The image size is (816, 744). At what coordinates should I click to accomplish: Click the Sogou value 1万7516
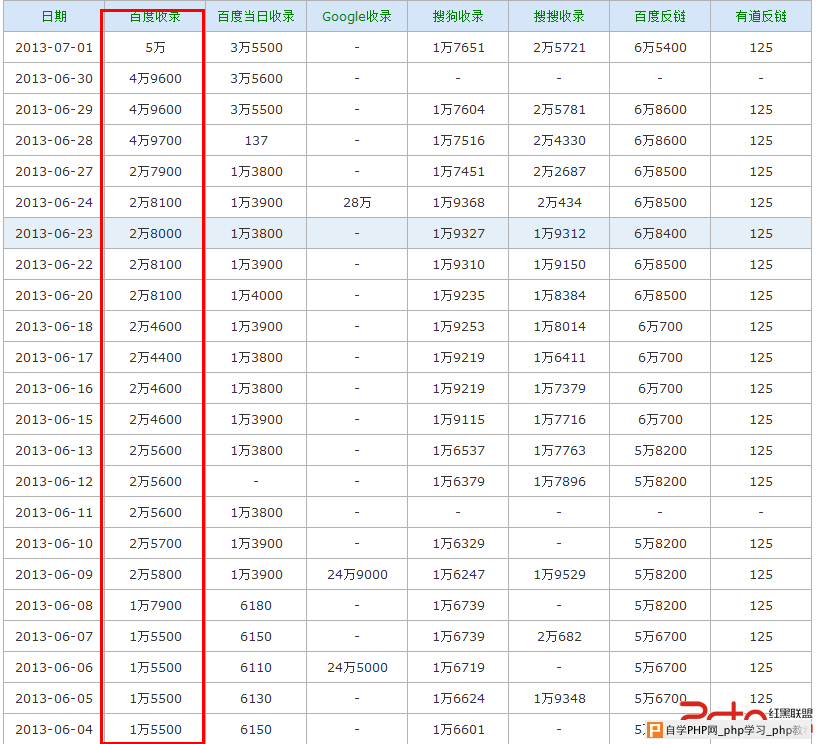(x=458, y=140)
